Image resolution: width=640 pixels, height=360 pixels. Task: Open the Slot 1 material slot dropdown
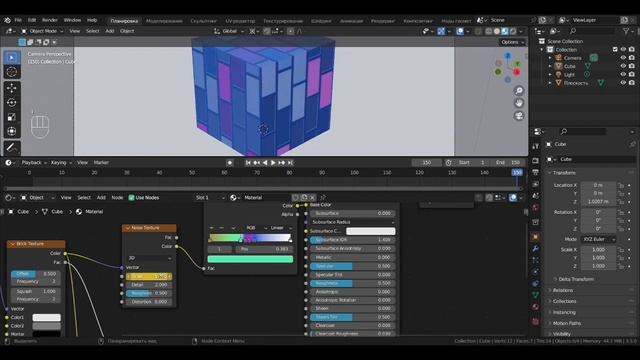click(x=210, y=198)
